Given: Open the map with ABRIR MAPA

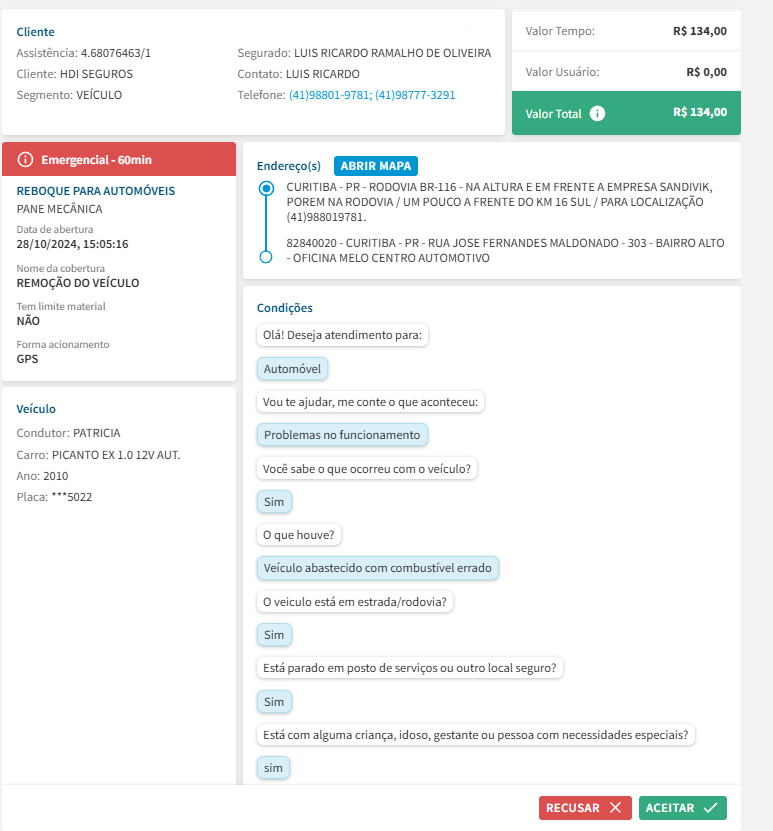Looking at the screenshot, I should 376,166.
